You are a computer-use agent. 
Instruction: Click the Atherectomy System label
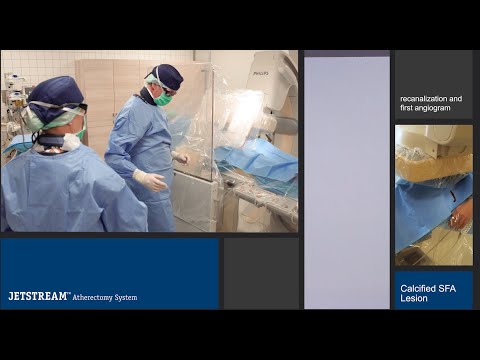105,297
